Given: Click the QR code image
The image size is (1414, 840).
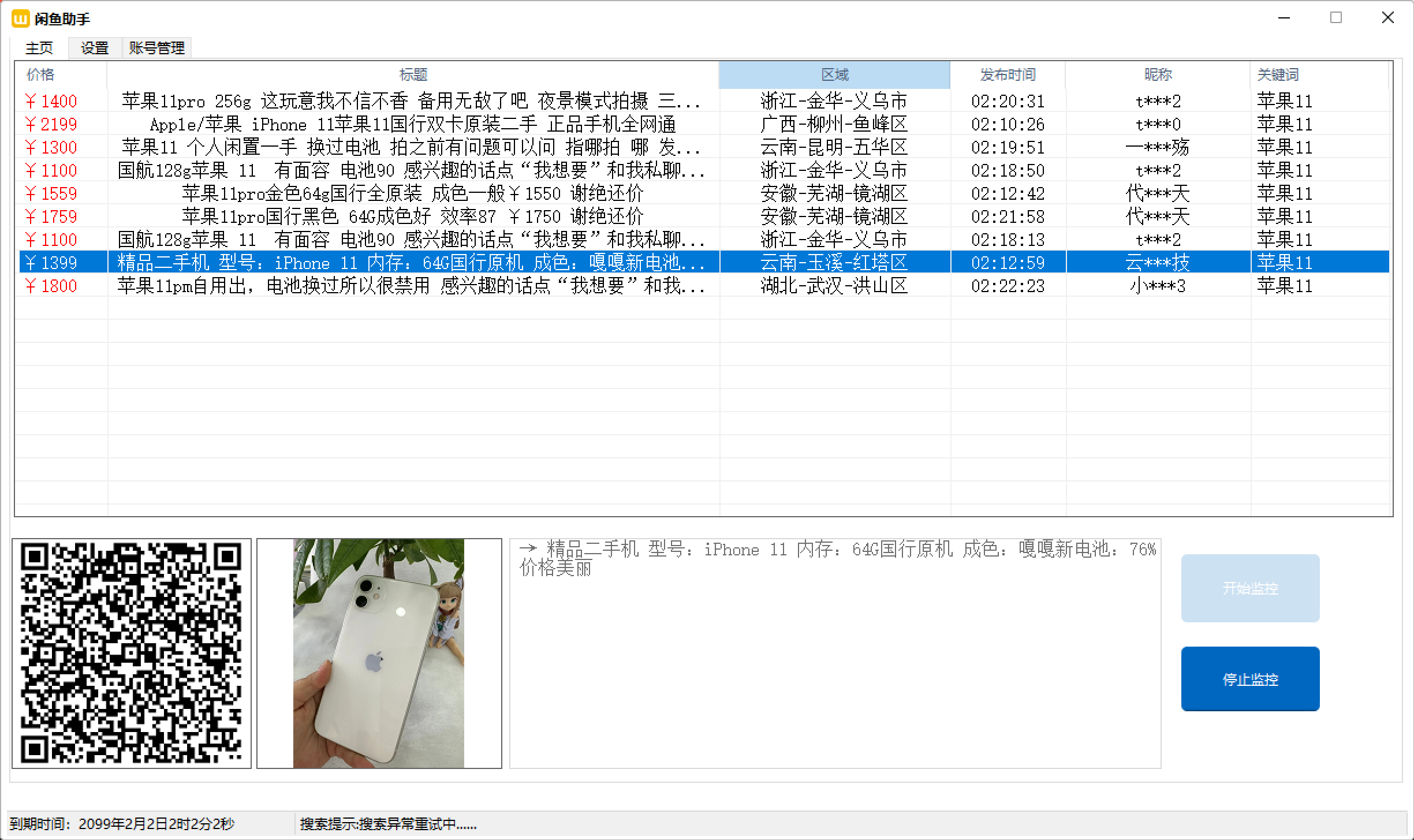Looking at the screenshot, I should point(132,654).
